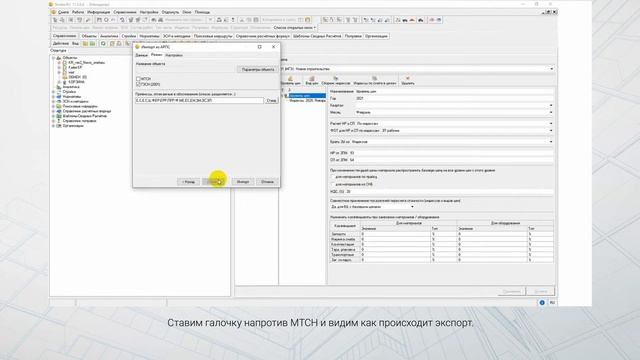
Task: Select Аналитика in the structure tree
Action: 71,87
